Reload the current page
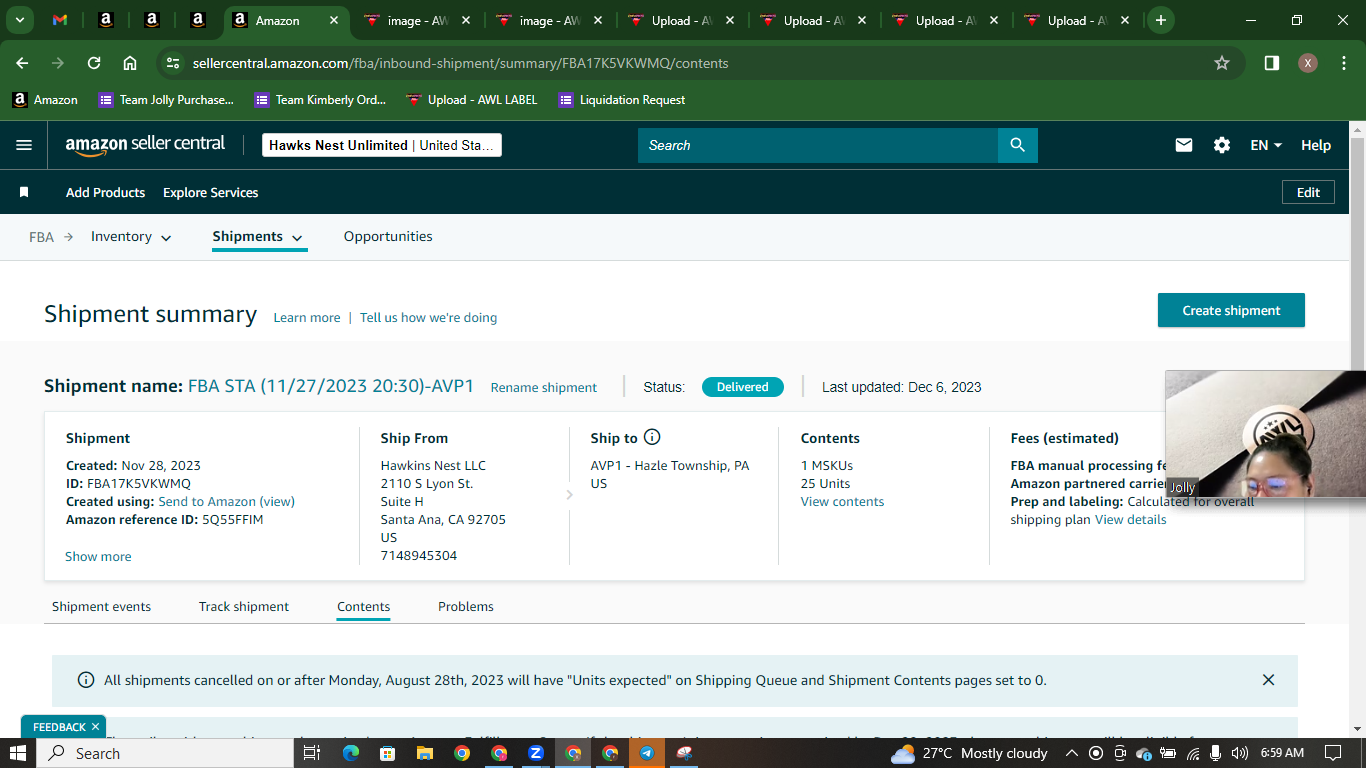The height and width of the screenshot is (768, 1366). pos(94,63)
